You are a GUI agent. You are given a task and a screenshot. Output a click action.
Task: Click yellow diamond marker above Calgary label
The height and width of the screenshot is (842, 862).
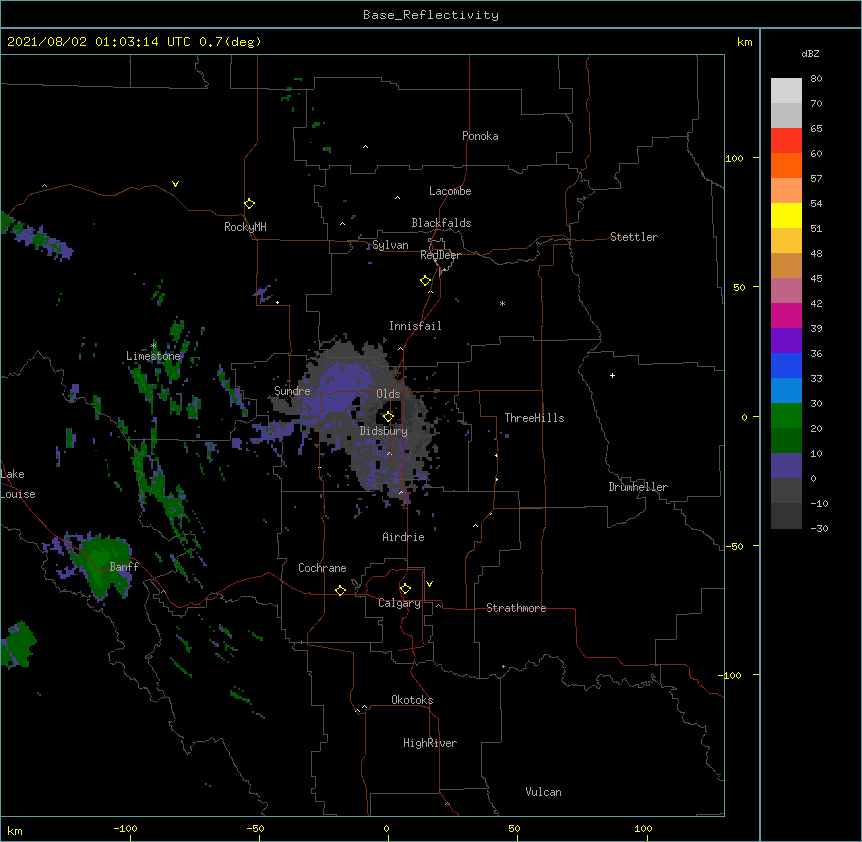405,589
